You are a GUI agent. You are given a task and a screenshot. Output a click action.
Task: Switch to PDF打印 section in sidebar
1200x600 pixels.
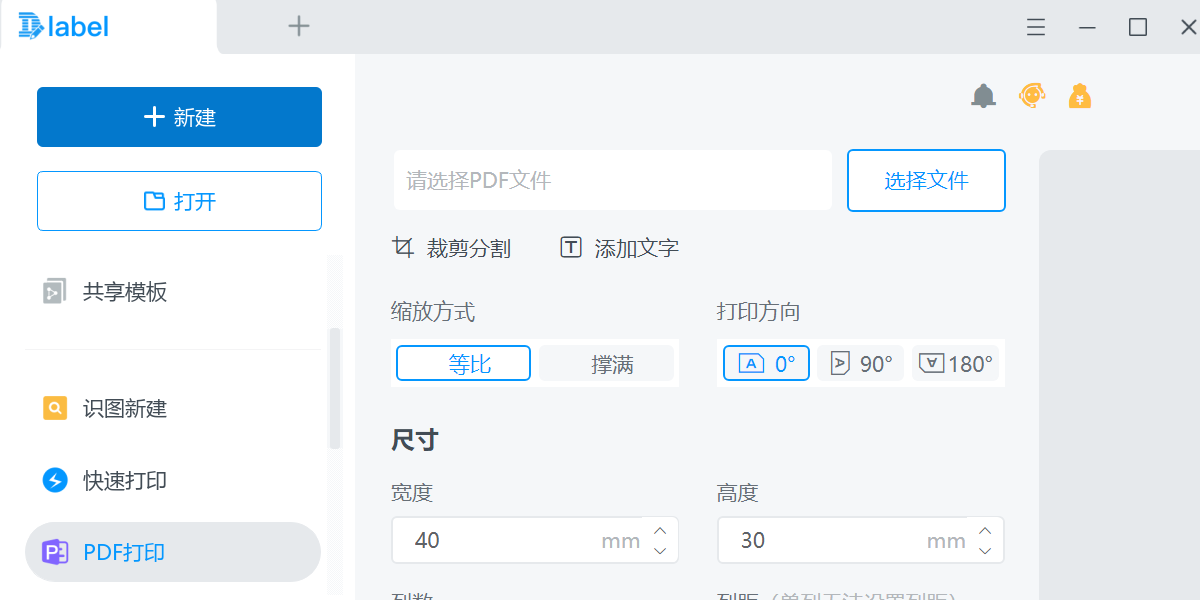pyautogui.click(x=120, y=551)
